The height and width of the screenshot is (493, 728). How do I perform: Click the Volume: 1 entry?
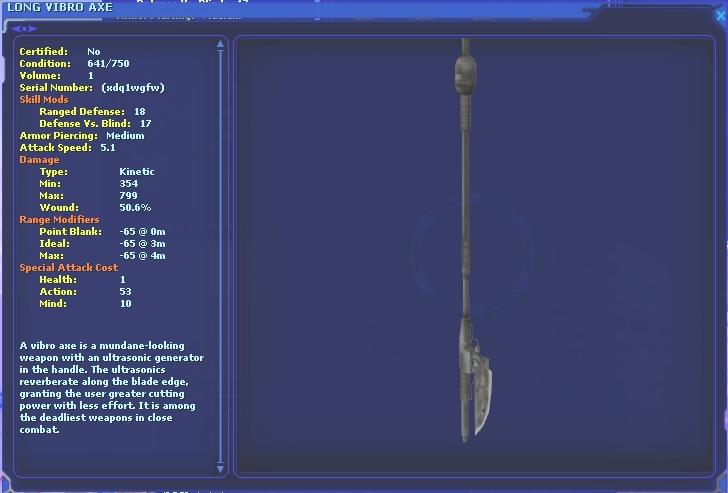click(57, 76)
